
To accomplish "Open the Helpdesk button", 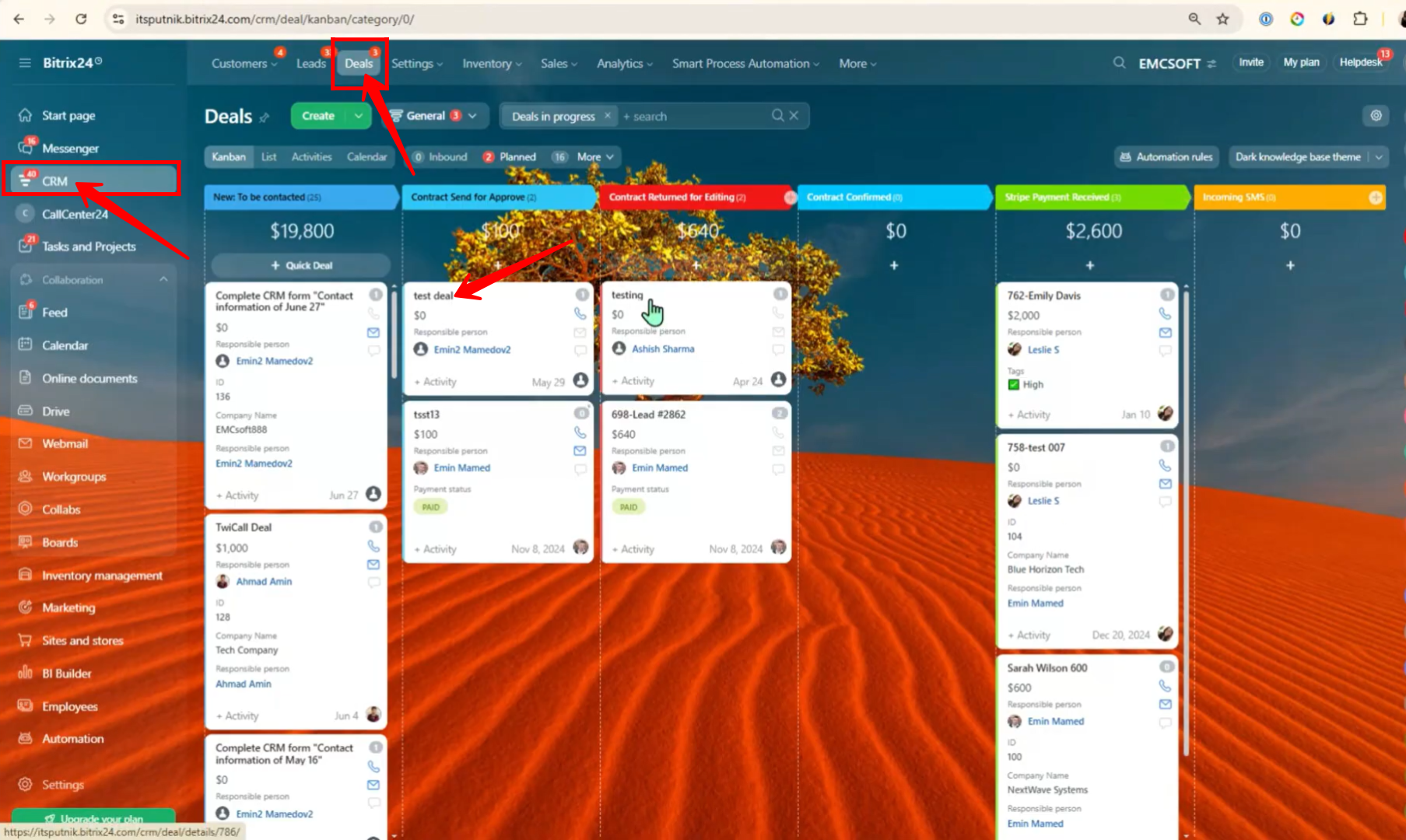I will (1360, 62).
